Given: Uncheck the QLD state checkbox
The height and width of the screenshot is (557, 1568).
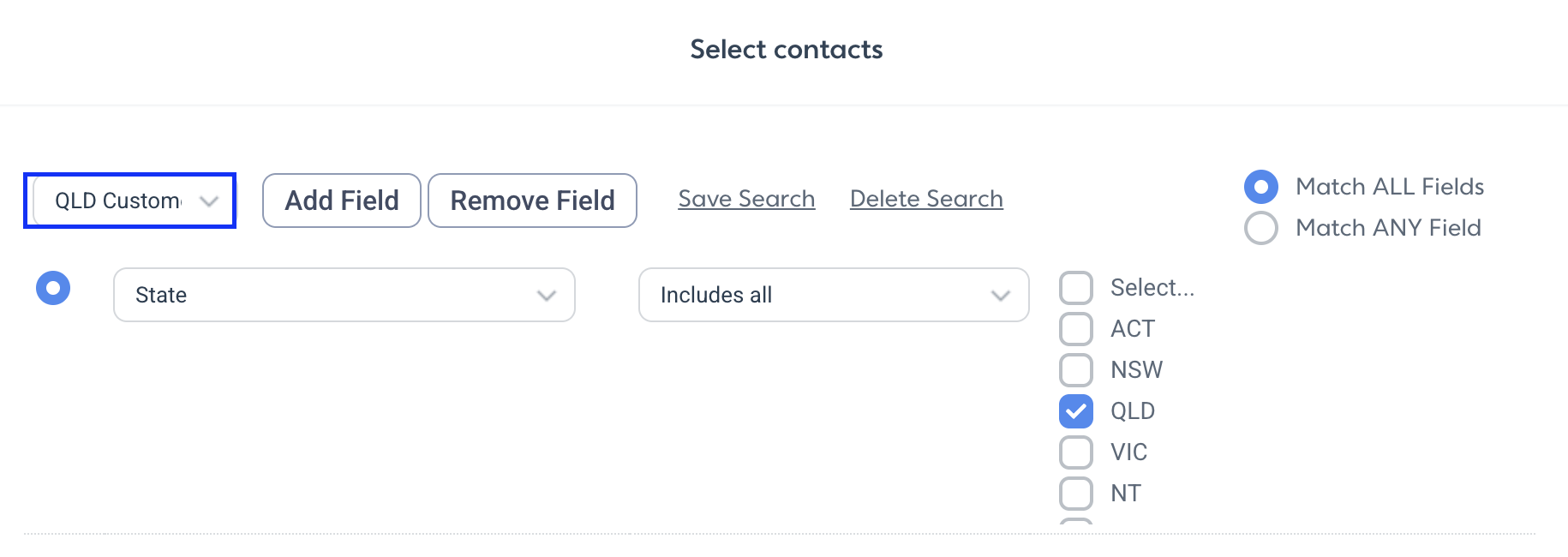Looking at the screenshot, I should coord(1076,411).
